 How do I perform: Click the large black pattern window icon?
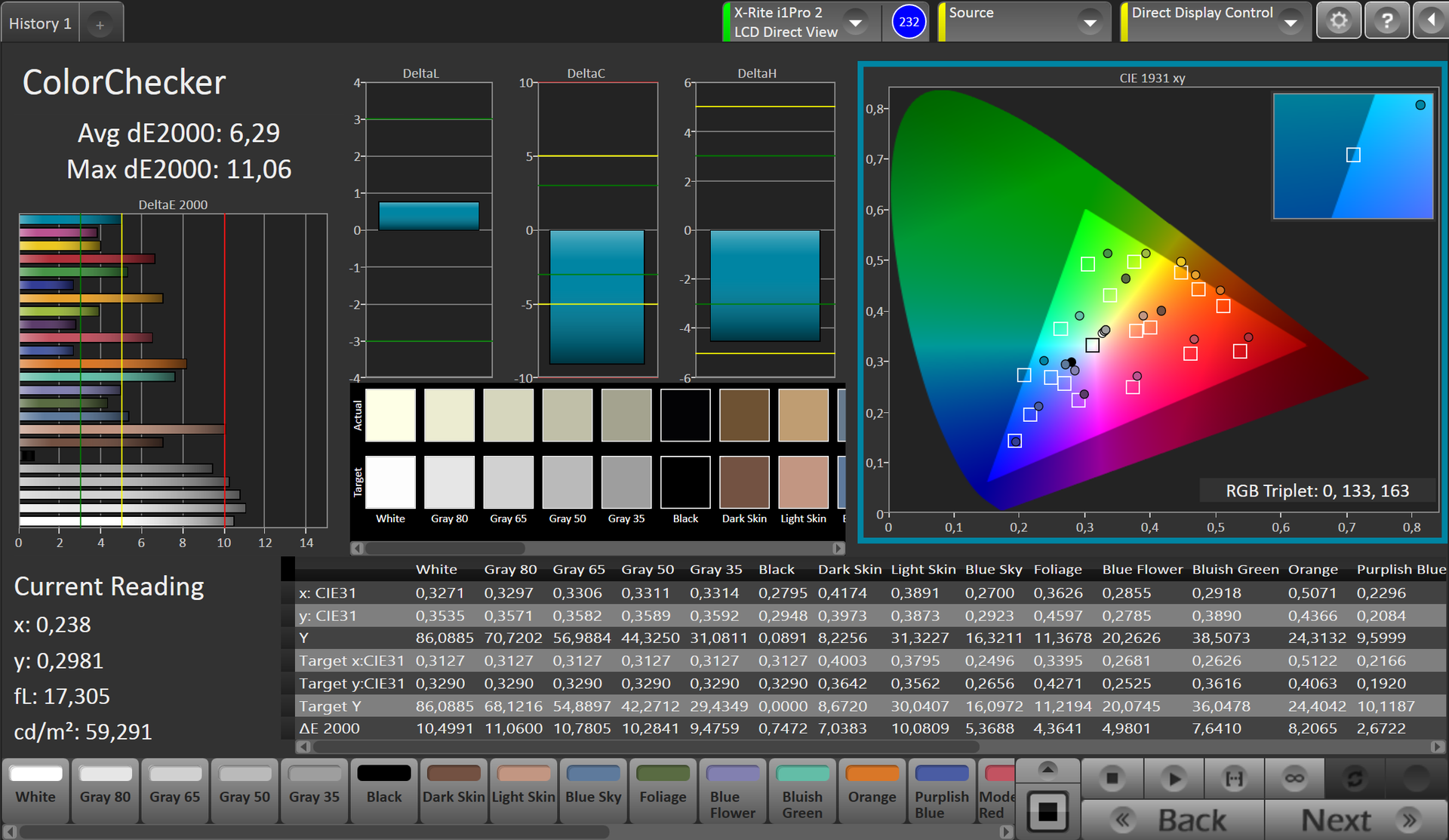tap(1047, 811)
